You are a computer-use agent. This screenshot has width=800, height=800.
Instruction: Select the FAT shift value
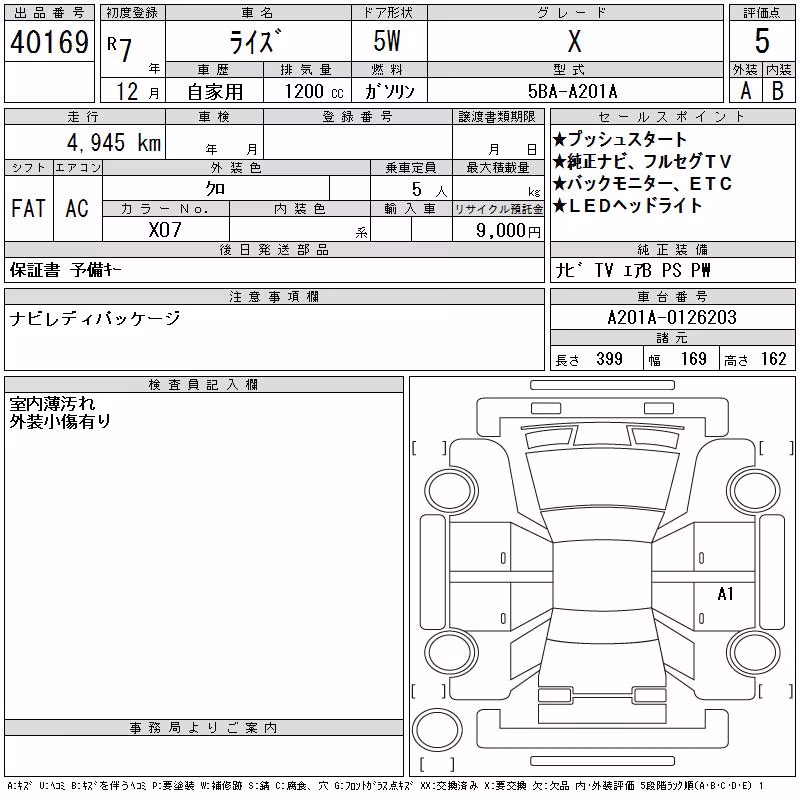coord(28,209)
